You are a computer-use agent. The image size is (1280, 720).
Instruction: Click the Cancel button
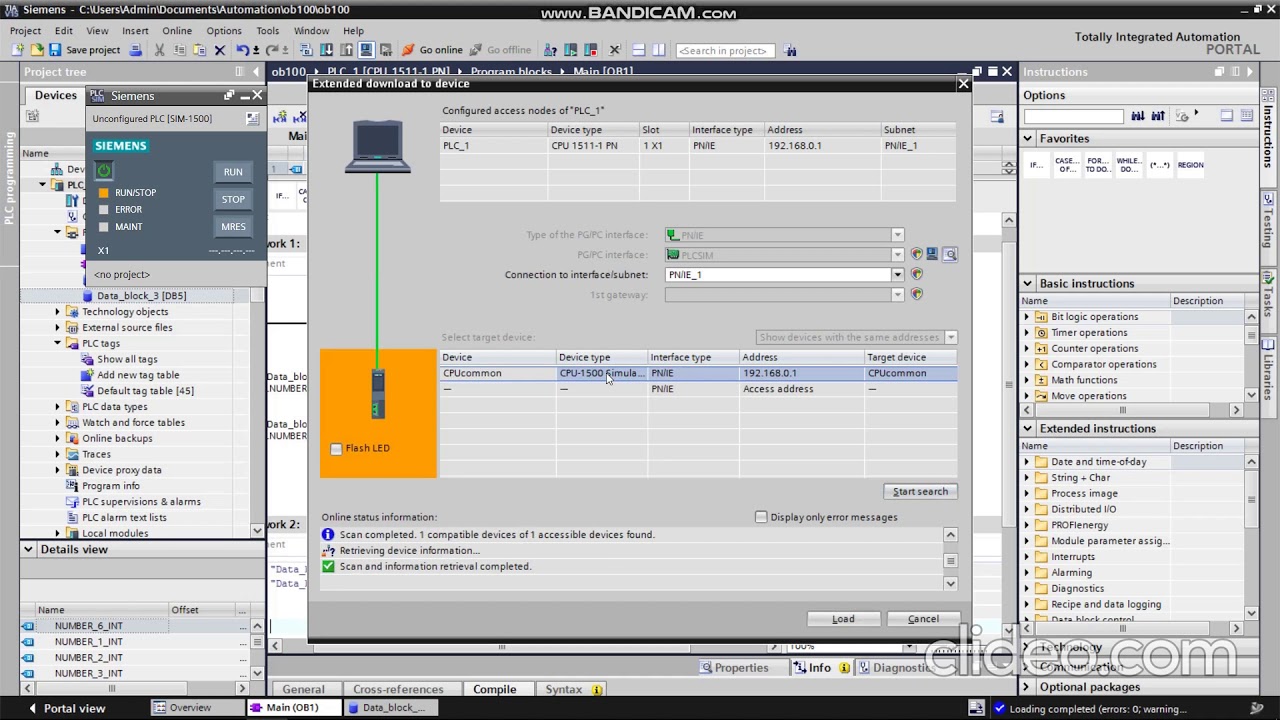click(x=923, y=619)
